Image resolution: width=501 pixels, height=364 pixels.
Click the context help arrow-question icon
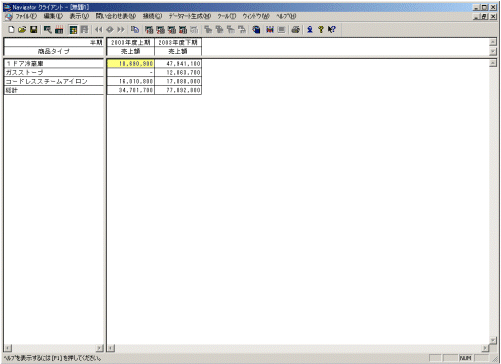click(x=331, y=30)
